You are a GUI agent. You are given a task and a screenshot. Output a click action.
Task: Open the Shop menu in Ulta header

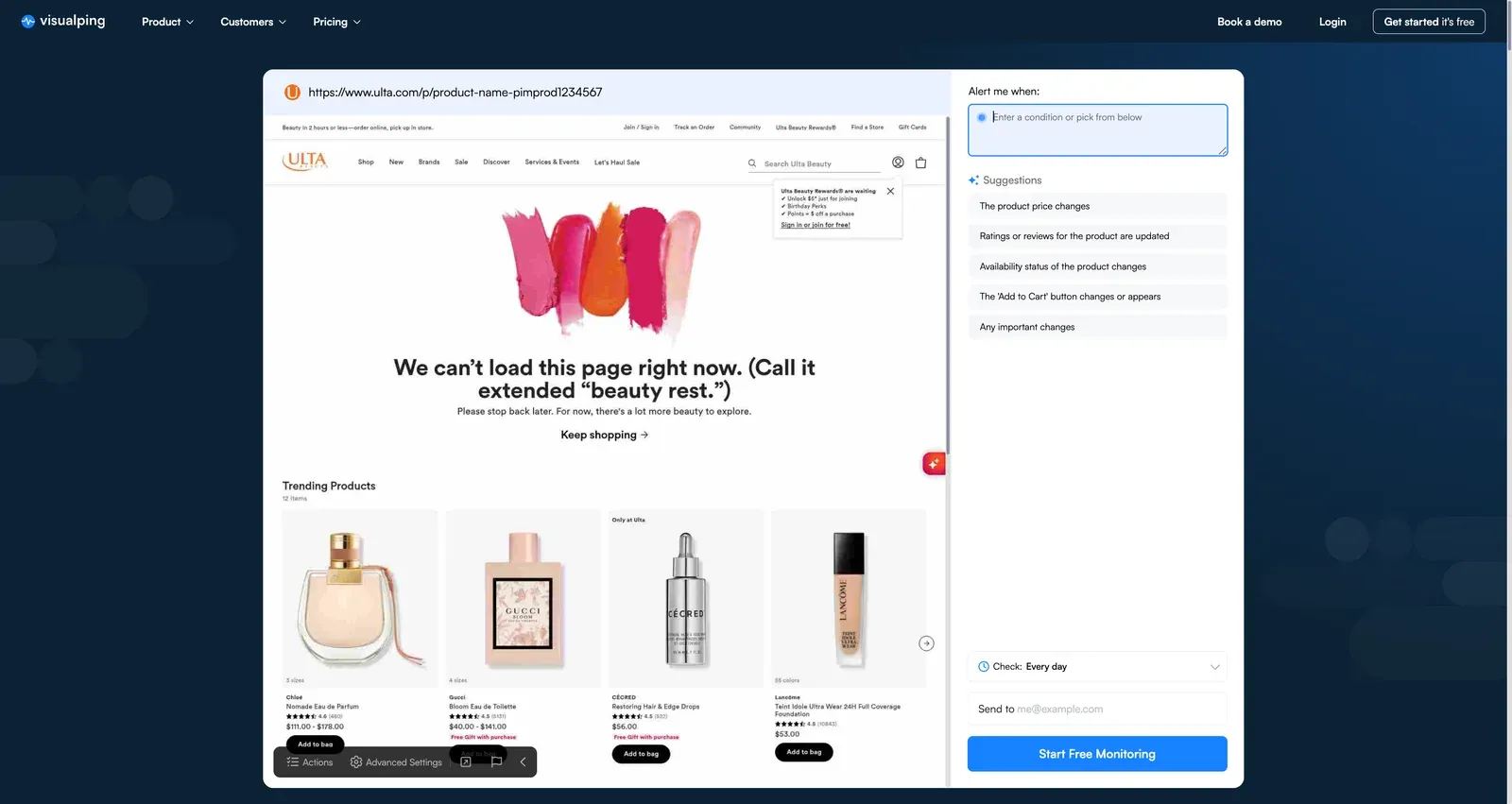click(x=366, y=163)
